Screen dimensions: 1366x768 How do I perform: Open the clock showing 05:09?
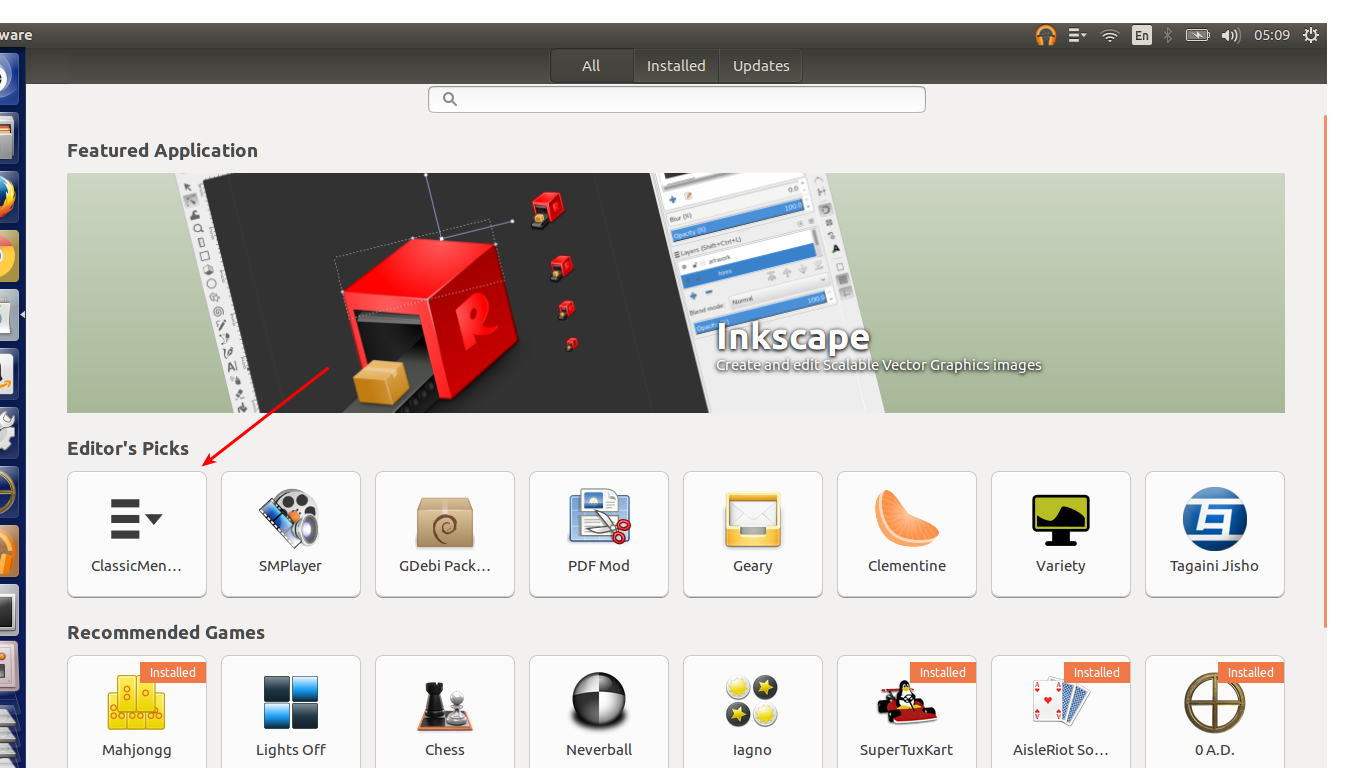(1272, 35)
